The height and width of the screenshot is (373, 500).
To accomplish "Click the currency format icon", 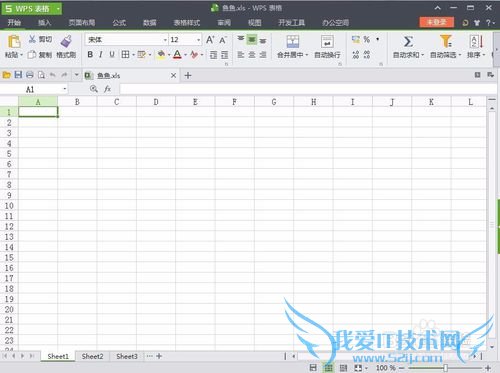I will (356, 39).
